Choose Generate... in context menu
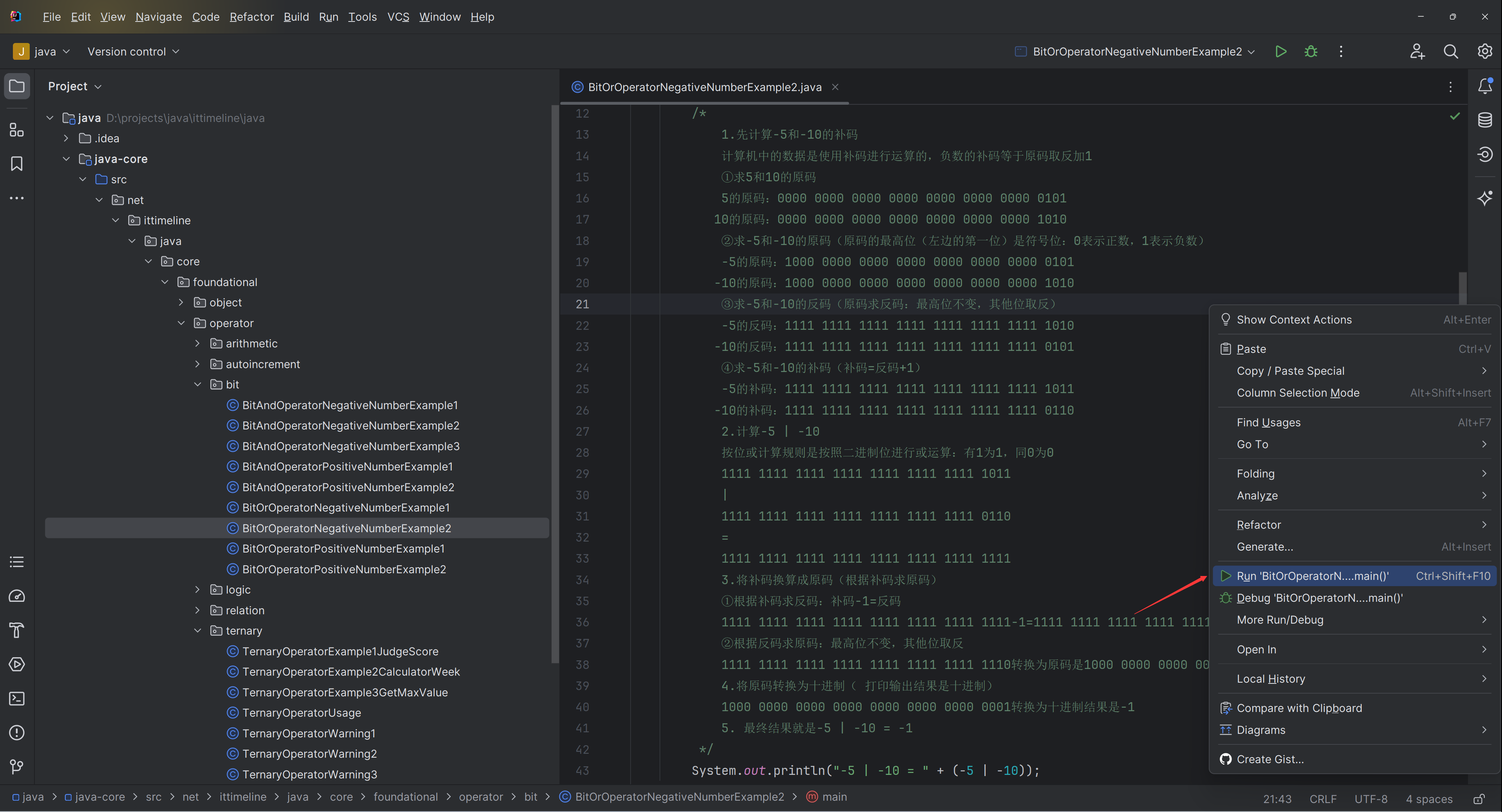 pos(1355,547)
